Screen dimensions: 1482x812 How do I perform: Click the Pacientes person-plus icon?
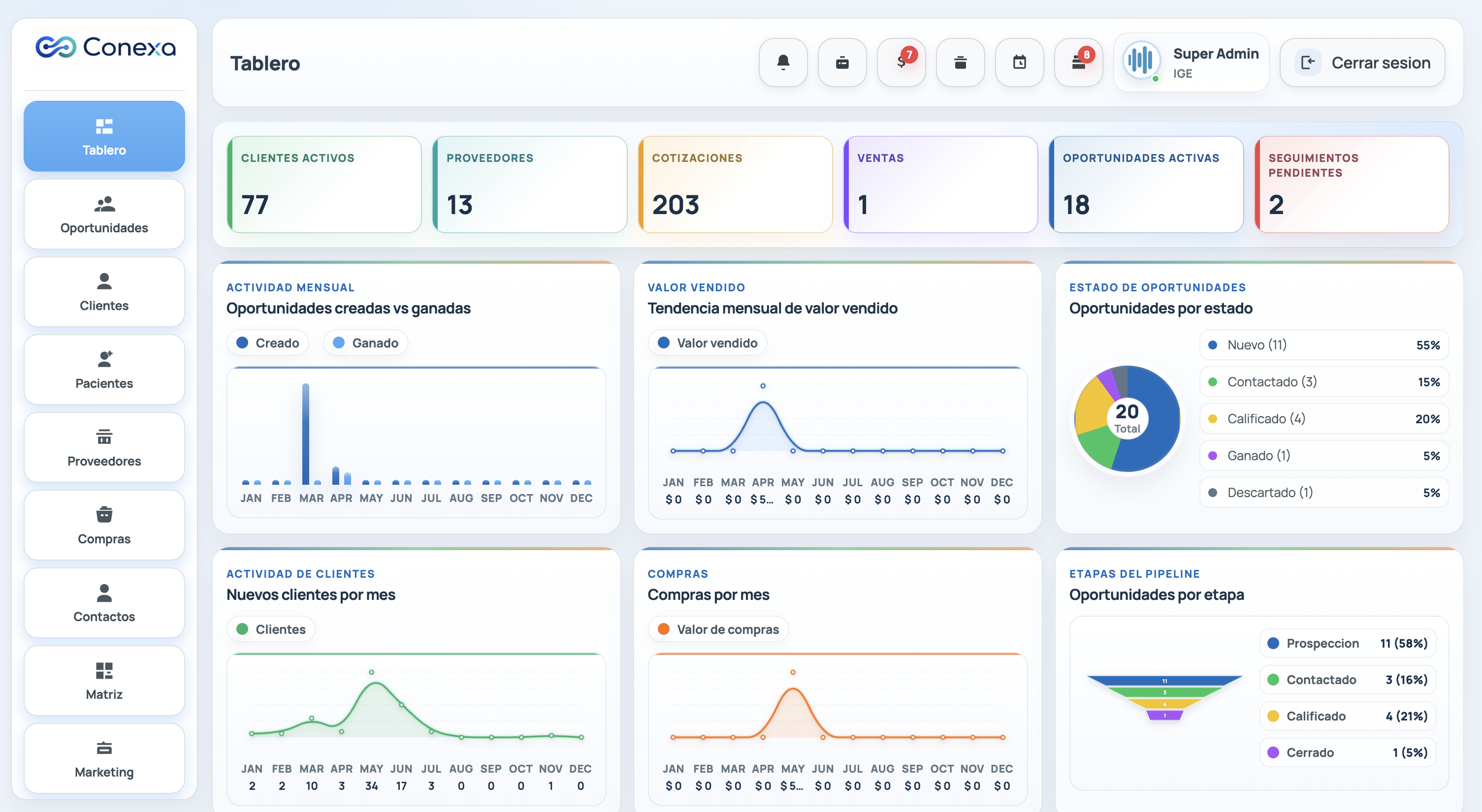click(104, 359)
